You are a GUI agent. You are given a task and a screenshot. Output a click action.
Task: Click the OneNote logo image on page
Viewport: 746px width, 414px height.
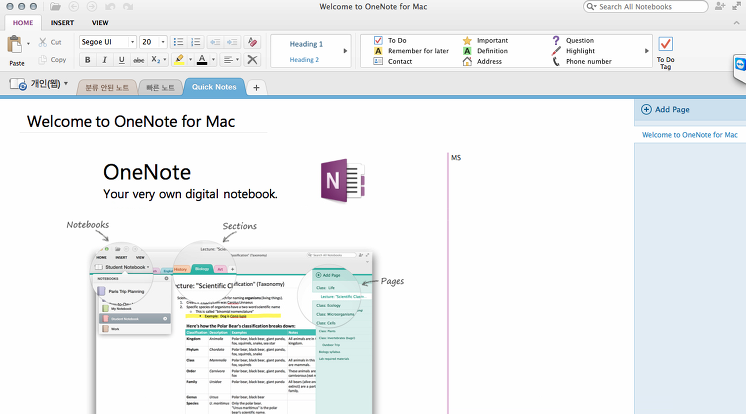click(x=343, y=180)
